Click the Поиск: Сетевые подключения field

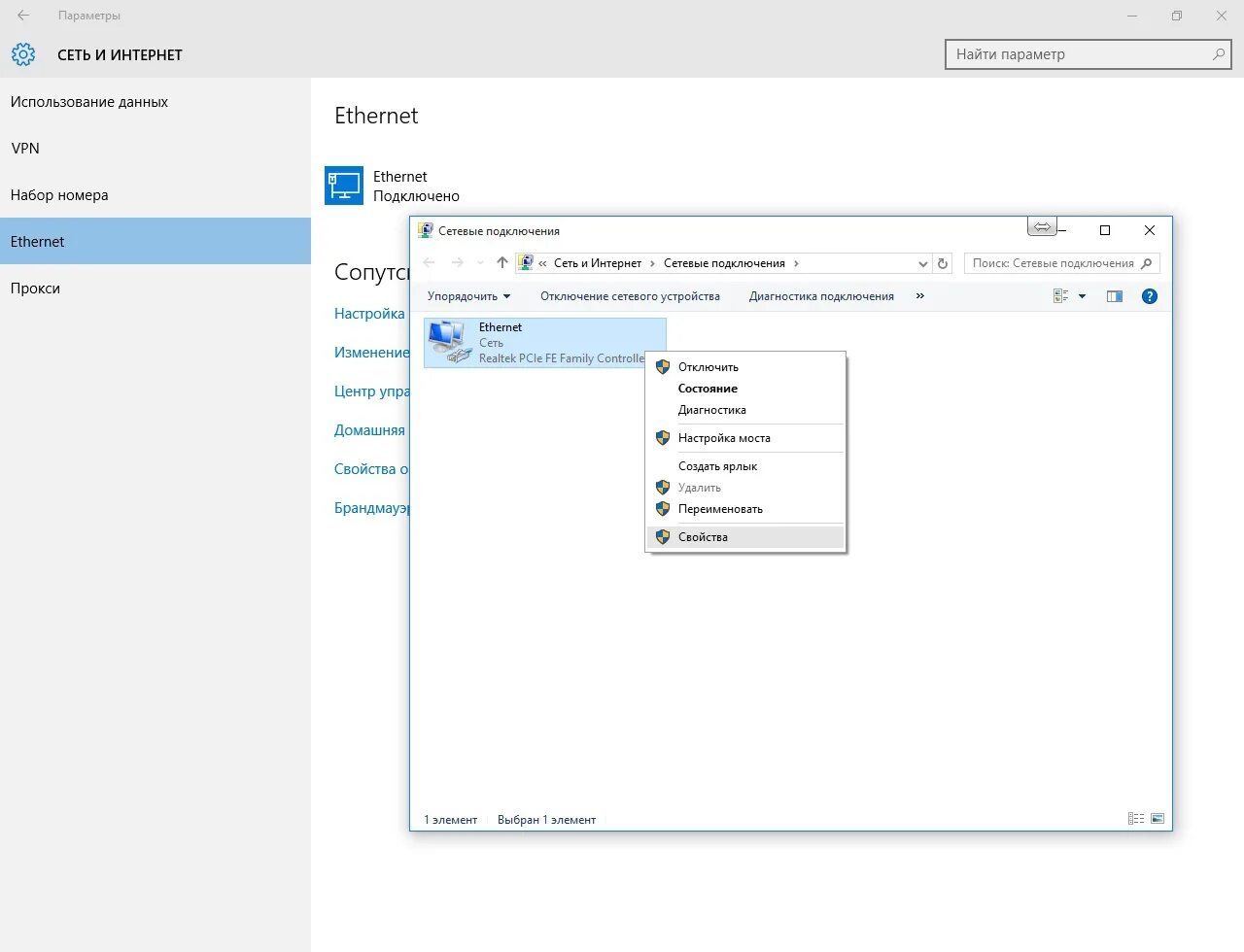click(1061, 263)
